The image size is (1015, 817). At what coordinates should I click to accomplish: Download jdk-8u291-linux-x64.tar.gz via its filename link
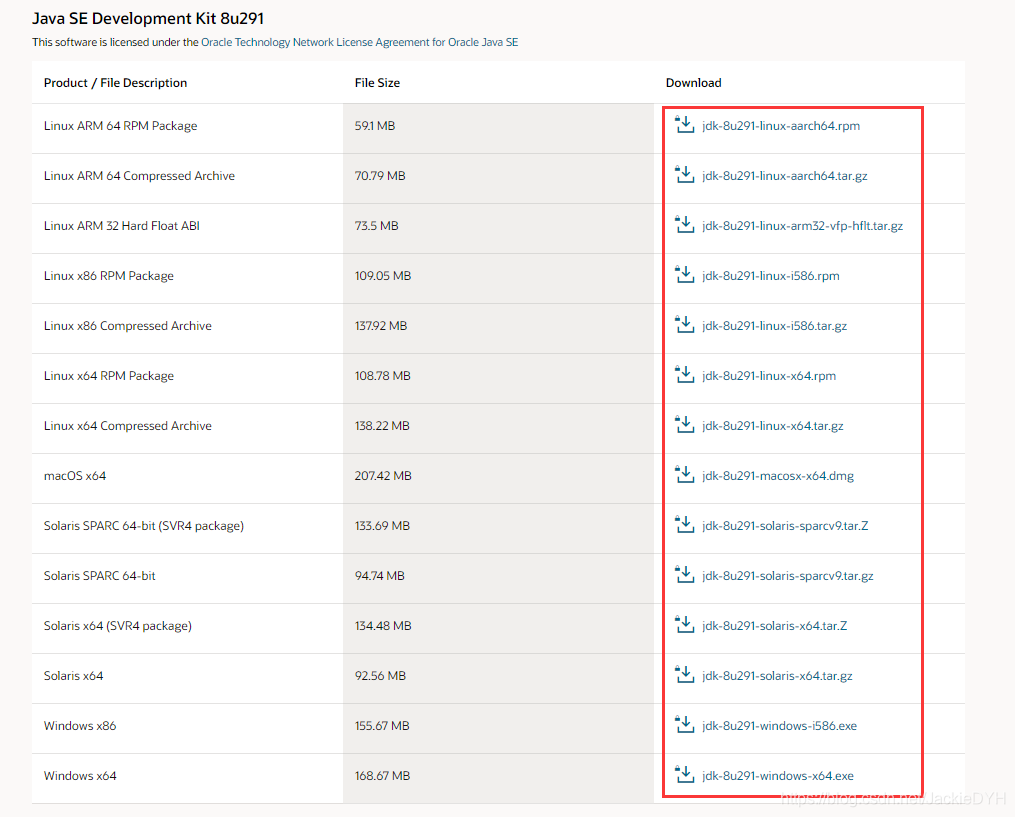pos(772,425)
